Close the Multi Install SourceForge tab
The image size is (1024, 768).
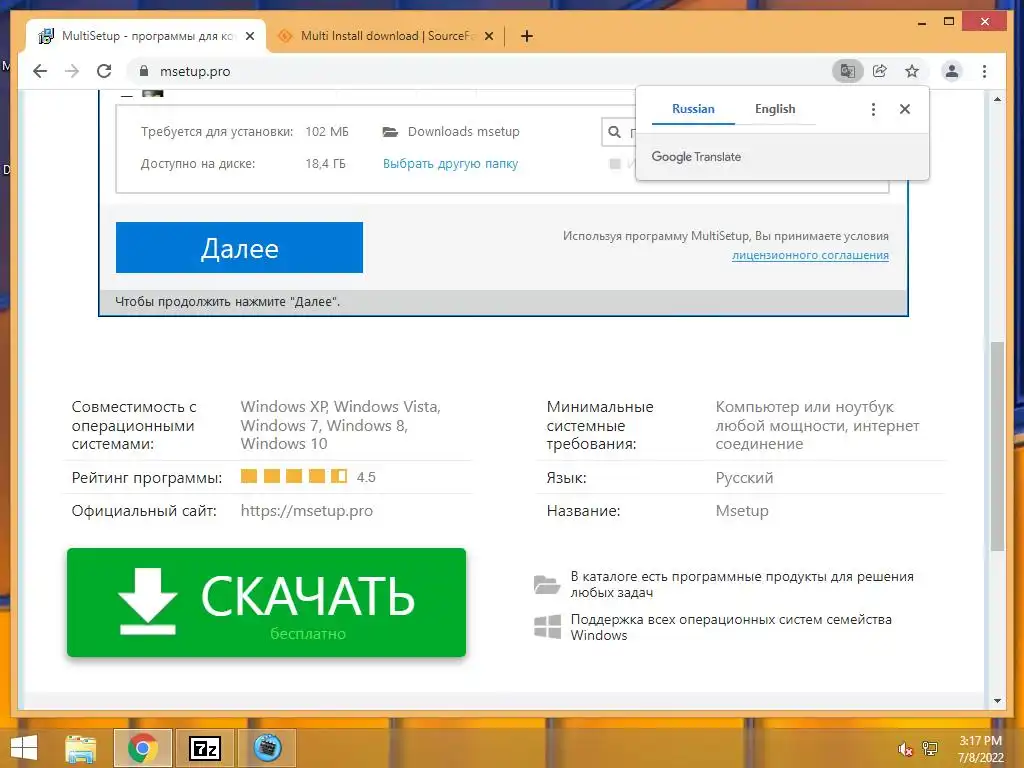pyautogui.click(x=488, y=37)
